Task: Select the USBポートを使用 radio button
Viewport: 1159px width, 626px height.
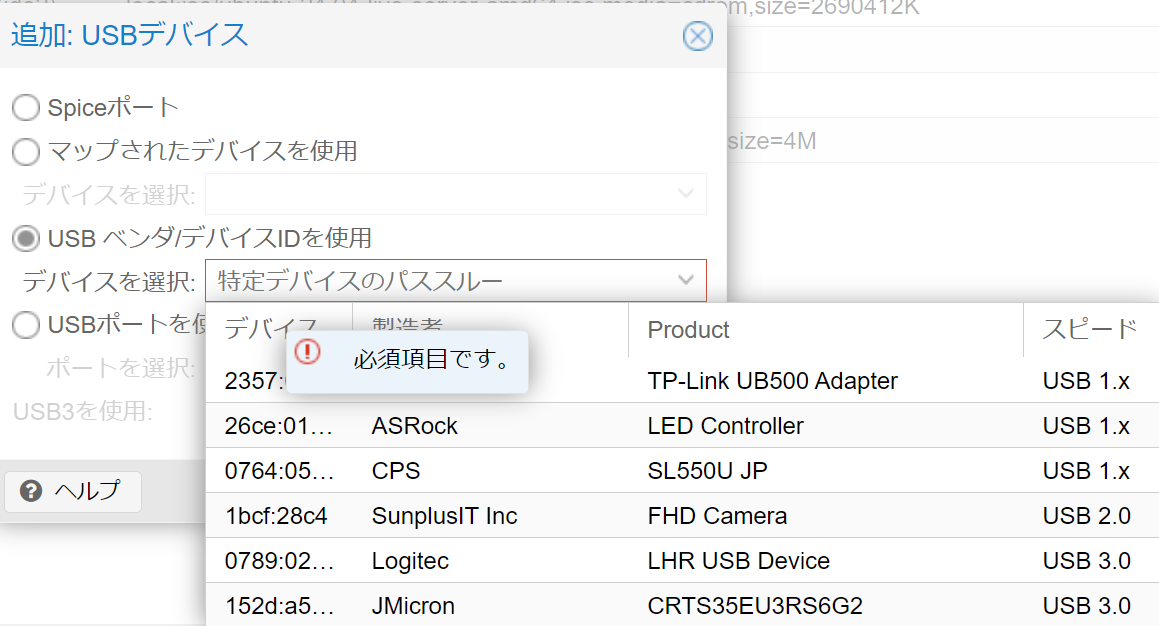Action: (25, 324)
